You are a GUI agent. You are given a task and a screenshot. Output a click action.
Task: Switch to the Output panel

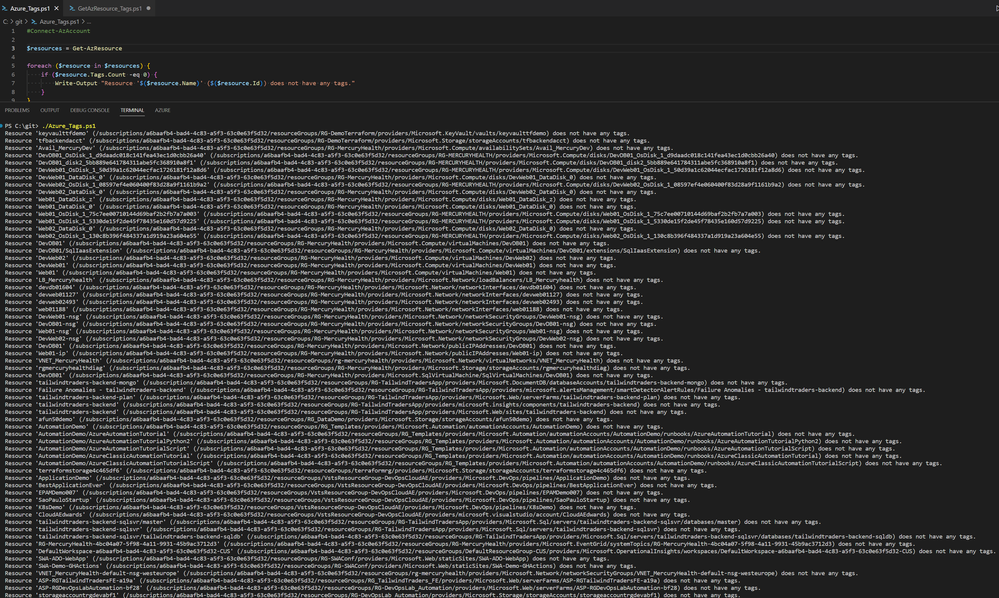50,110
